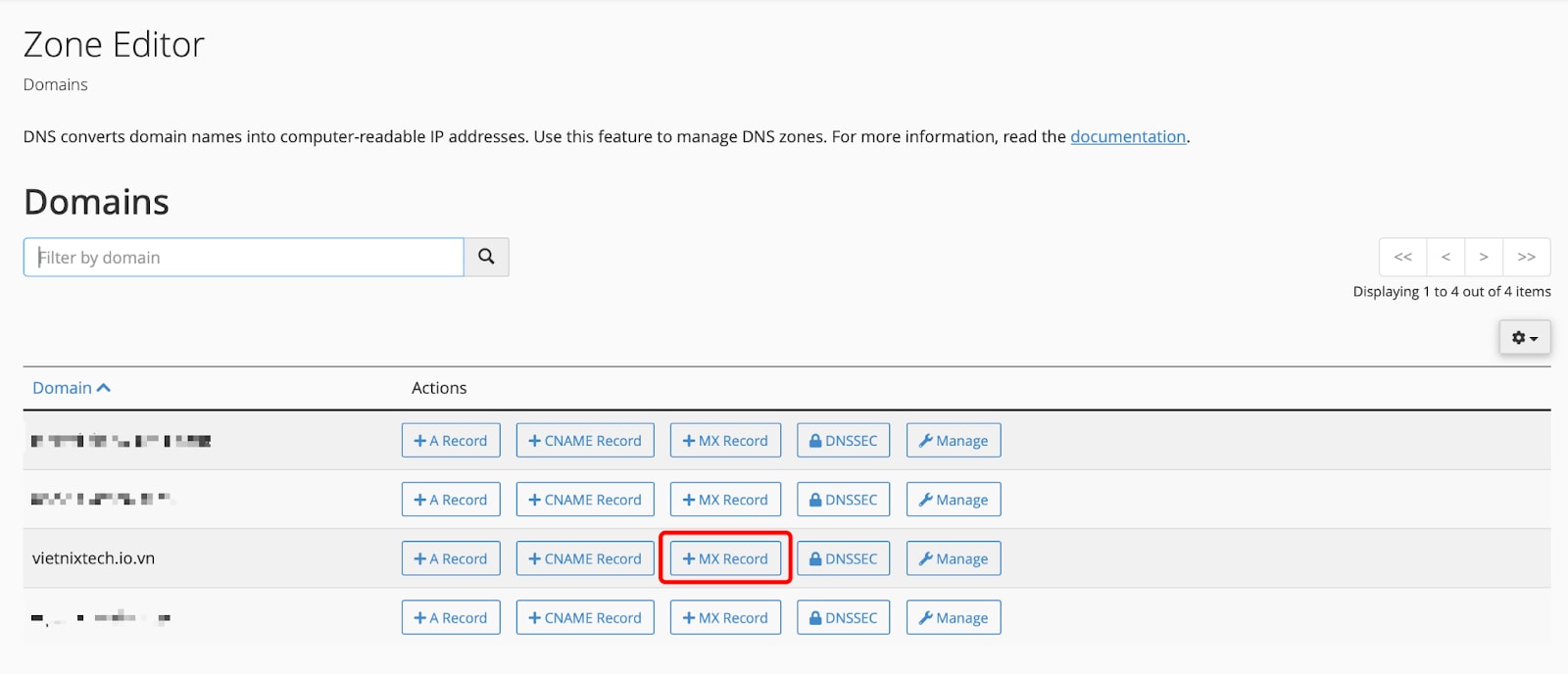The image size is (1568, 674).
Task: Jump to the last results page
Action: [1526, 257]
